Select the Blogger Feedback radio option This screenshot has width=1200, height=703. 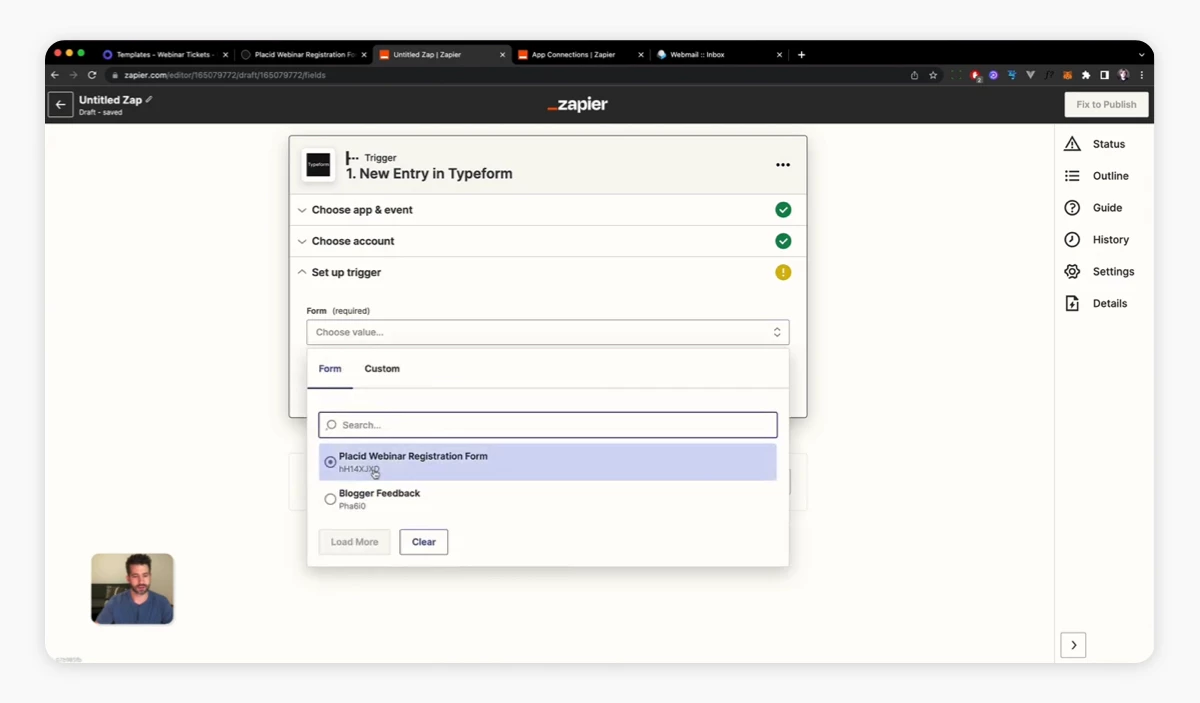click(330, 499)
